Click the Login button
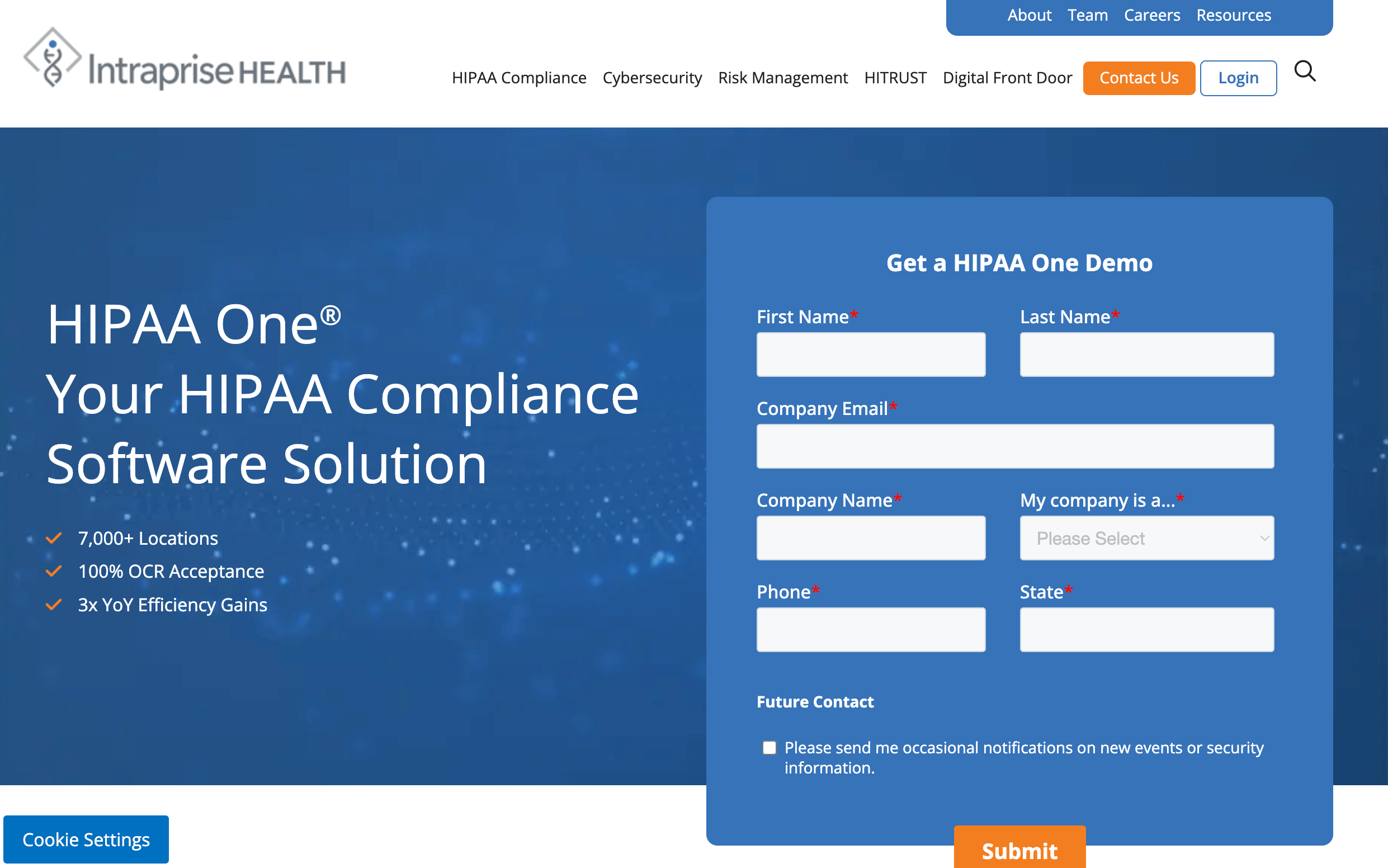This screenshot has width=1388, height=868. click(1238, 78)
